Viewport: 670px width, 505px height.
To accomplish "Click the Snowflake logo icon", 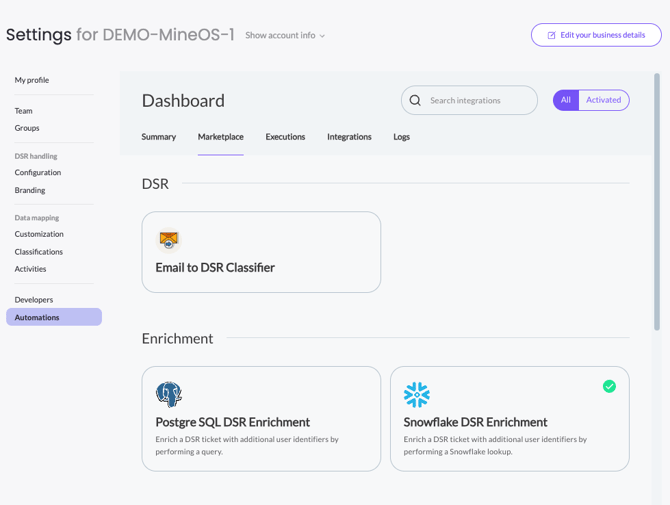I will (417, 394).
